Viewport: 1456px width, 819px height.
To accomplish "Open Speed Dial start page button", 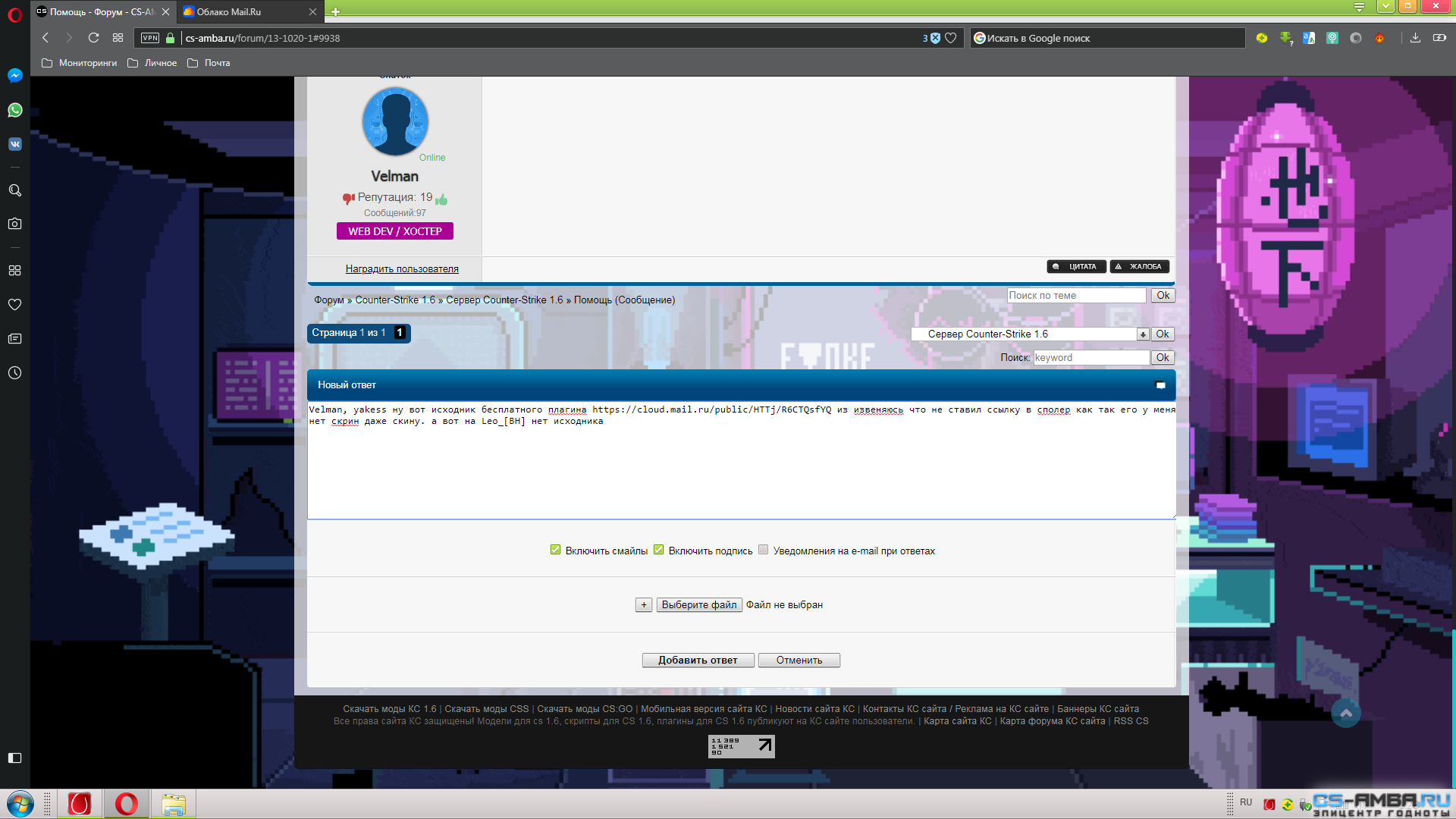I will click(x=118, y=38).
